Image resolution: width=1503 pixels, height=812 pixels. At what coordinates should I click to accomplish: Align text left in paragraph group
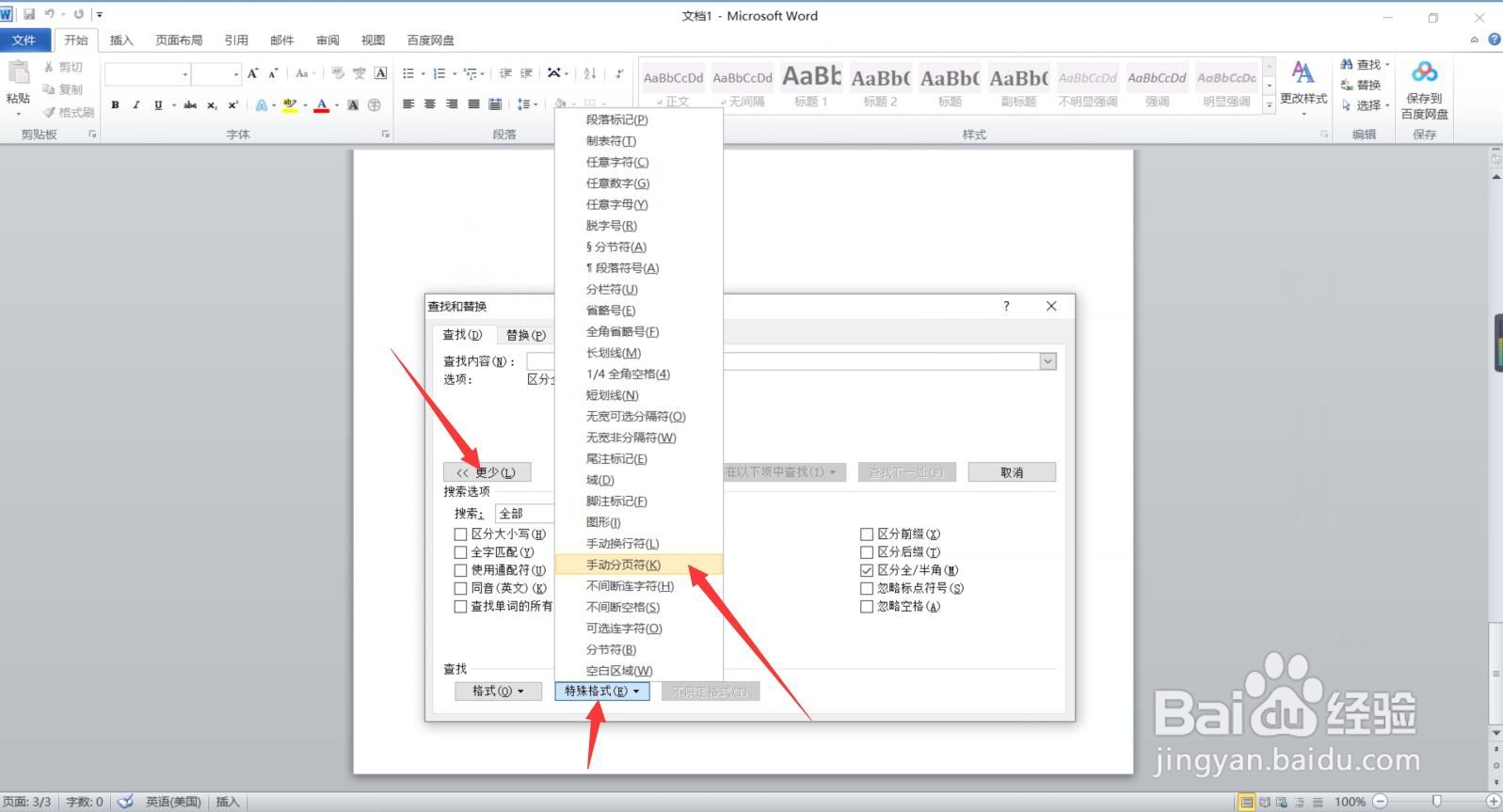pyautogui.click(x=408, y=104)
